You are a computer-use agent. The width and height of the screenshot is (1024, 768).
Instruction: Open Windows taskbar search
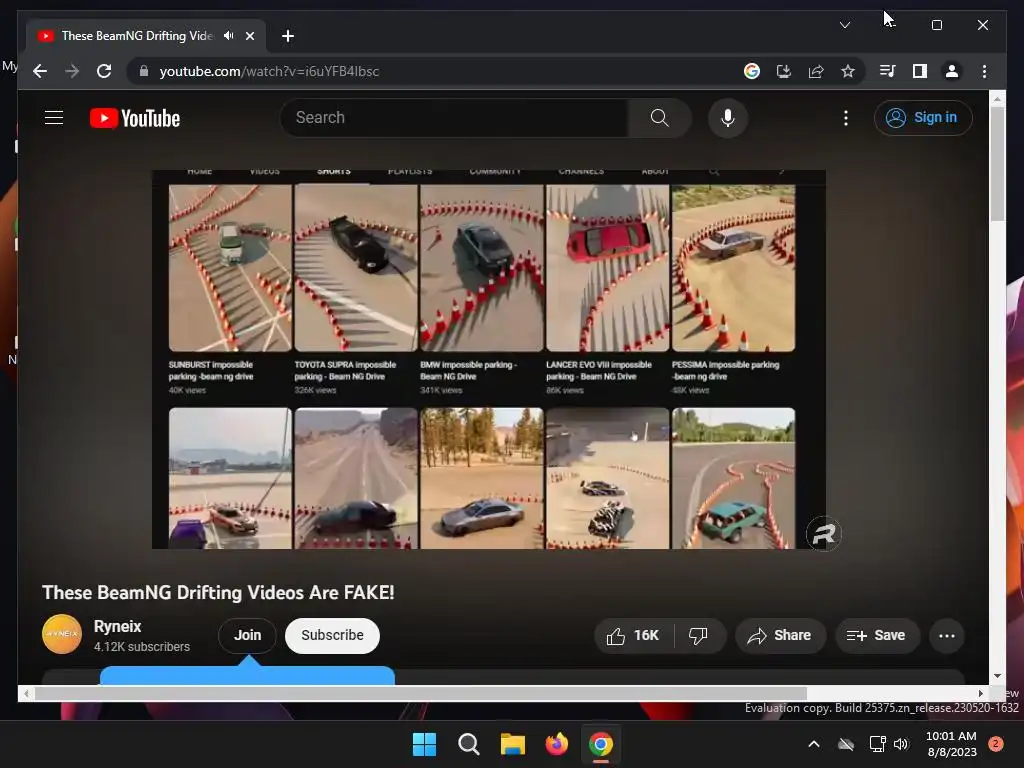click(x=468, y=744)
